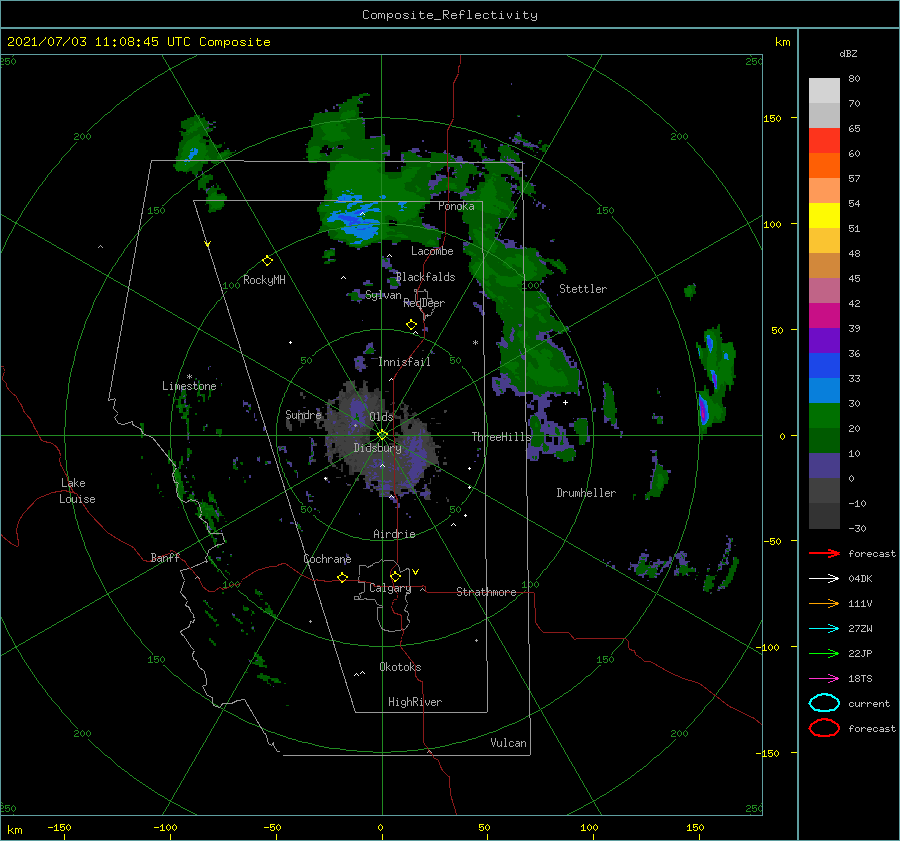Click the Didsbury city label
The image size is (900, 841).
point(377,448)
